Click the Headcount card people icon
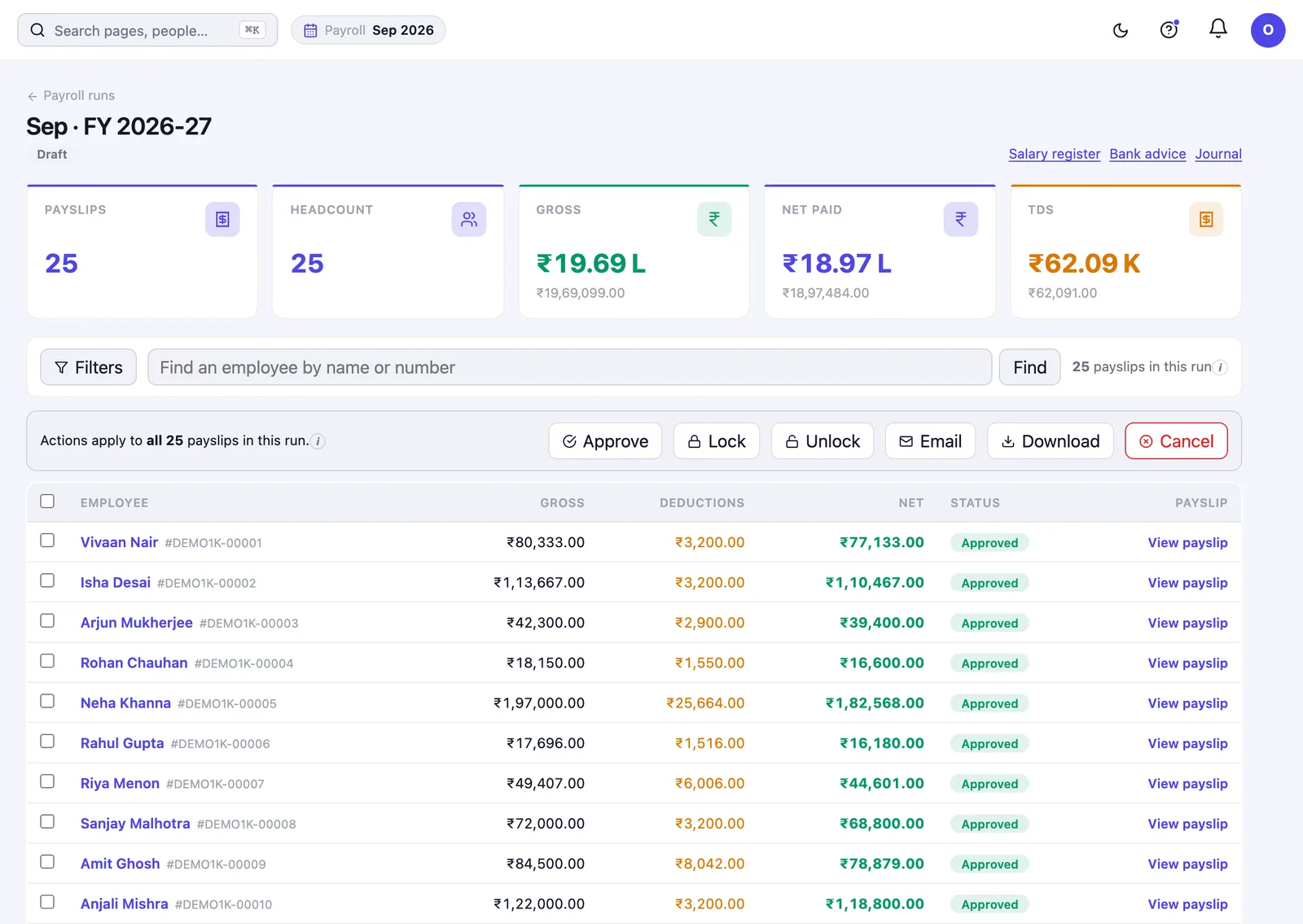 (469, 219)
